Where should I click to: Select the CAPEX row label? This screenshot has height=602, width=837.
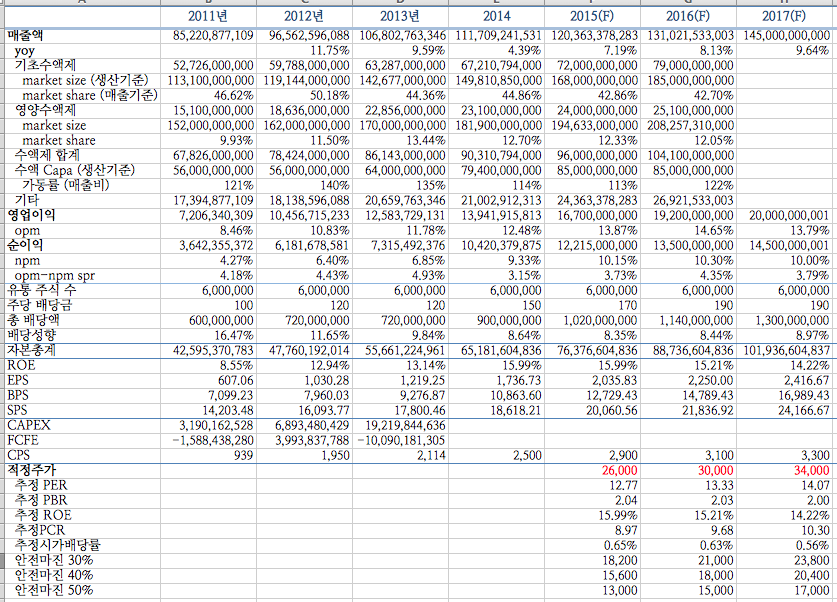(29, 425)
